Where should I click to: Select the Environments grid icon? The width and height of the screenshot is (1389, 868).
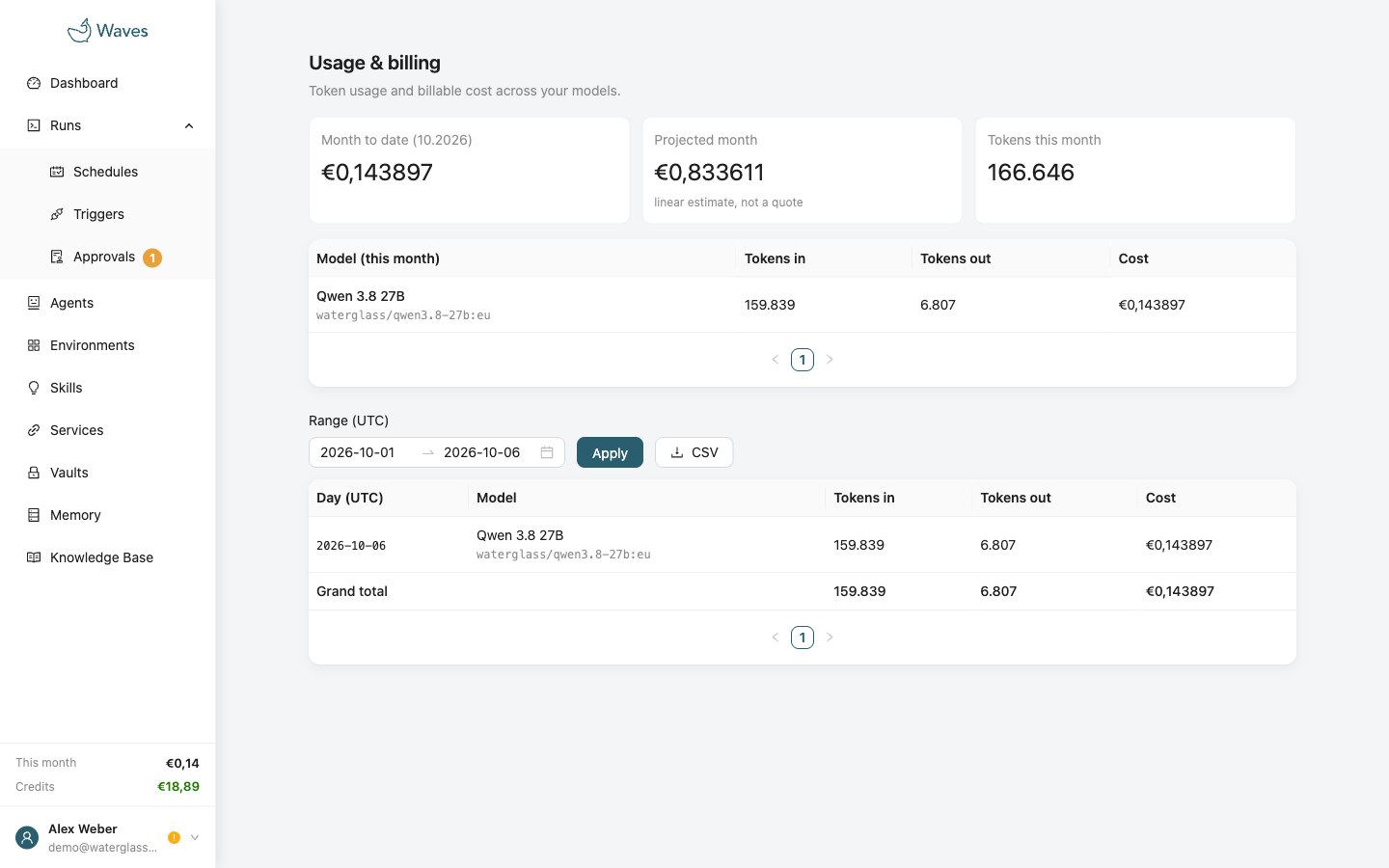34,345
